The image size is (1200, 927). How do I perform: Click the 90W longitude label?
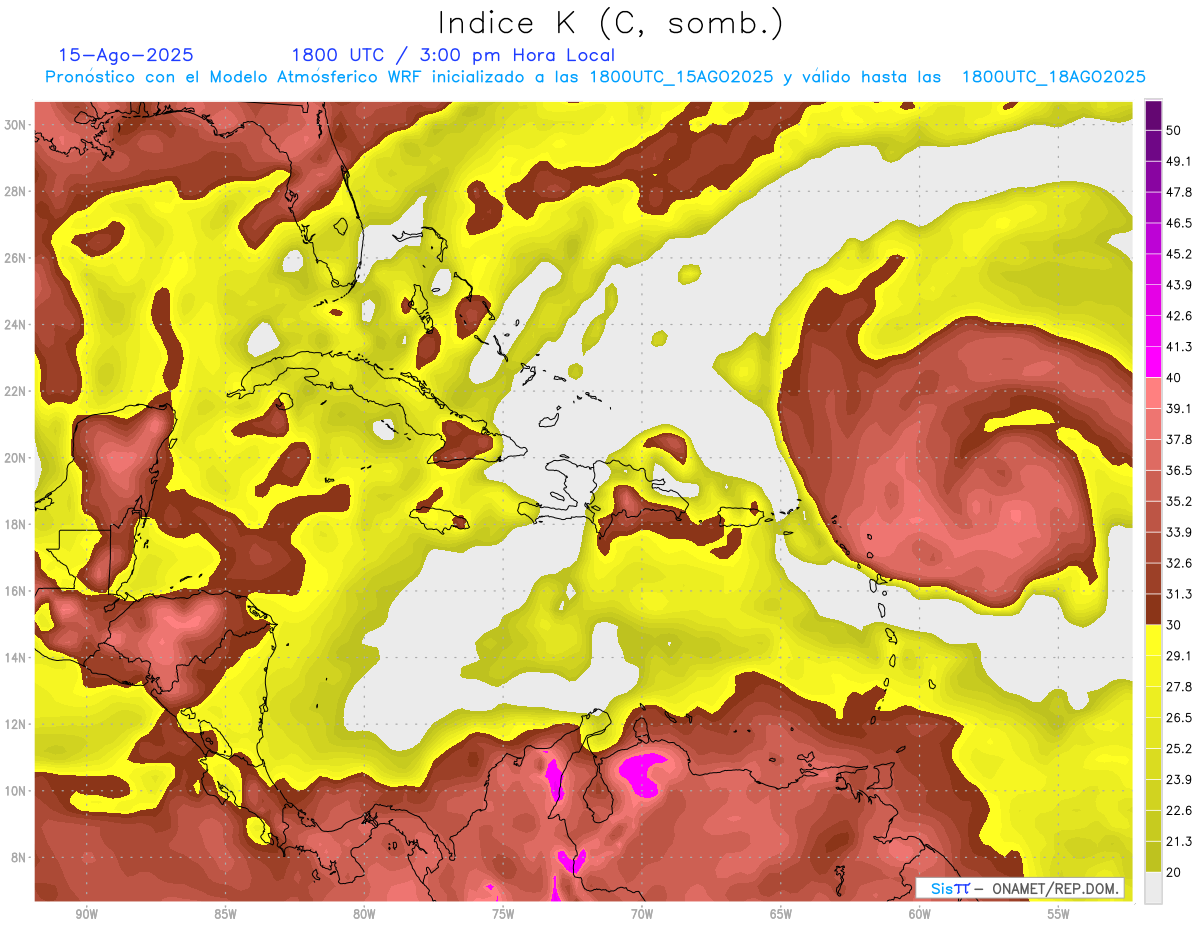pos(86,915)
